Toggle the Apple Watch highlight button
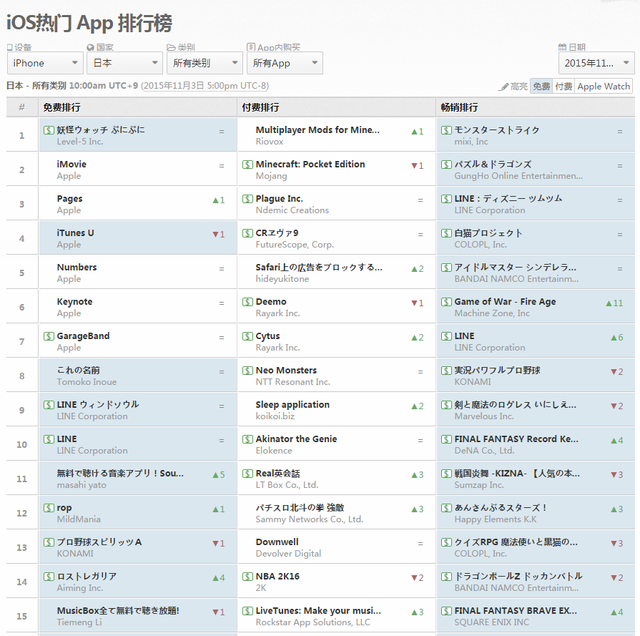The width and height of the screenshot is (640, 636). tap(604, 86)
